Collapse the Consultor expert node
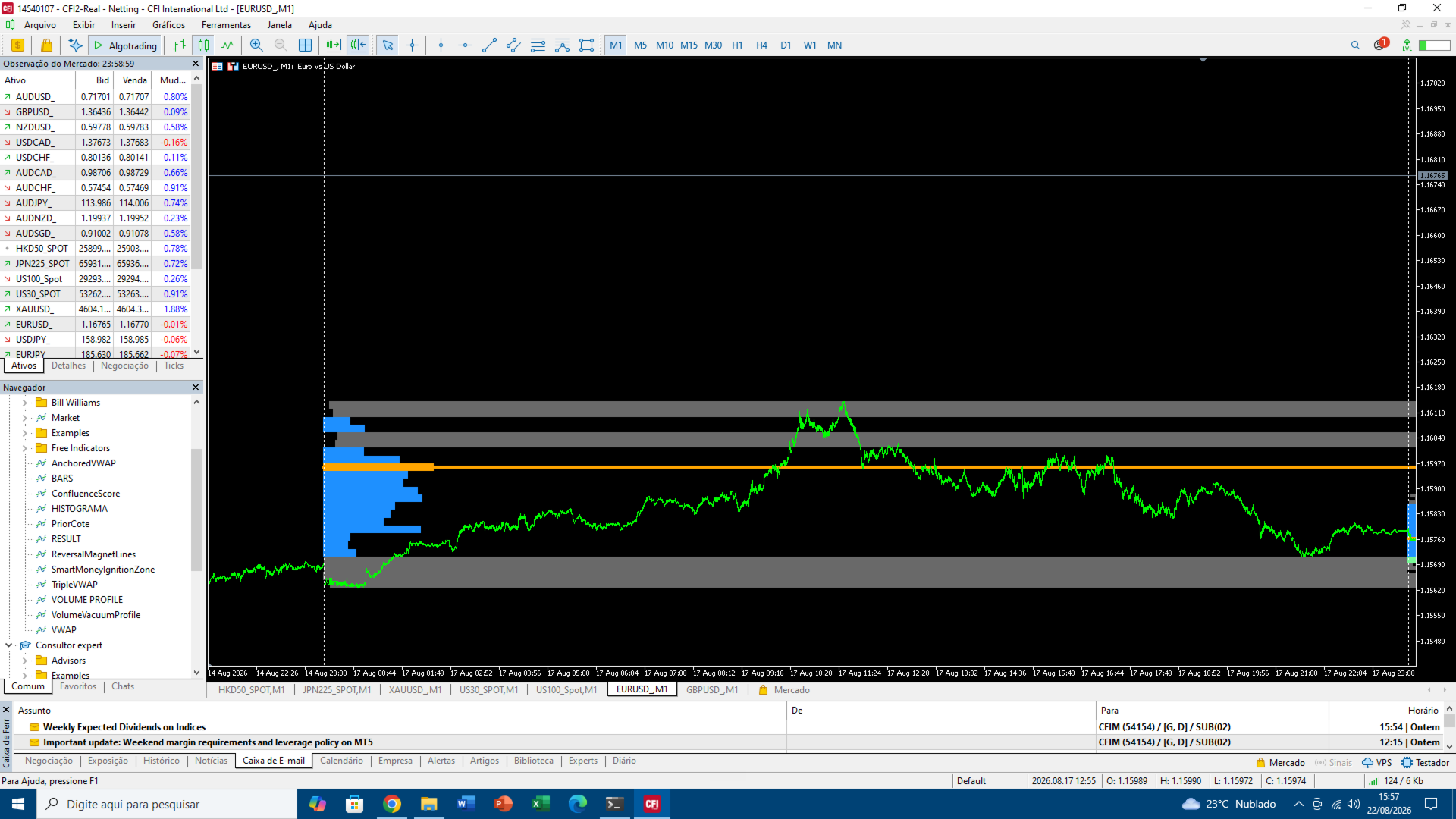 tap(8, 645)
